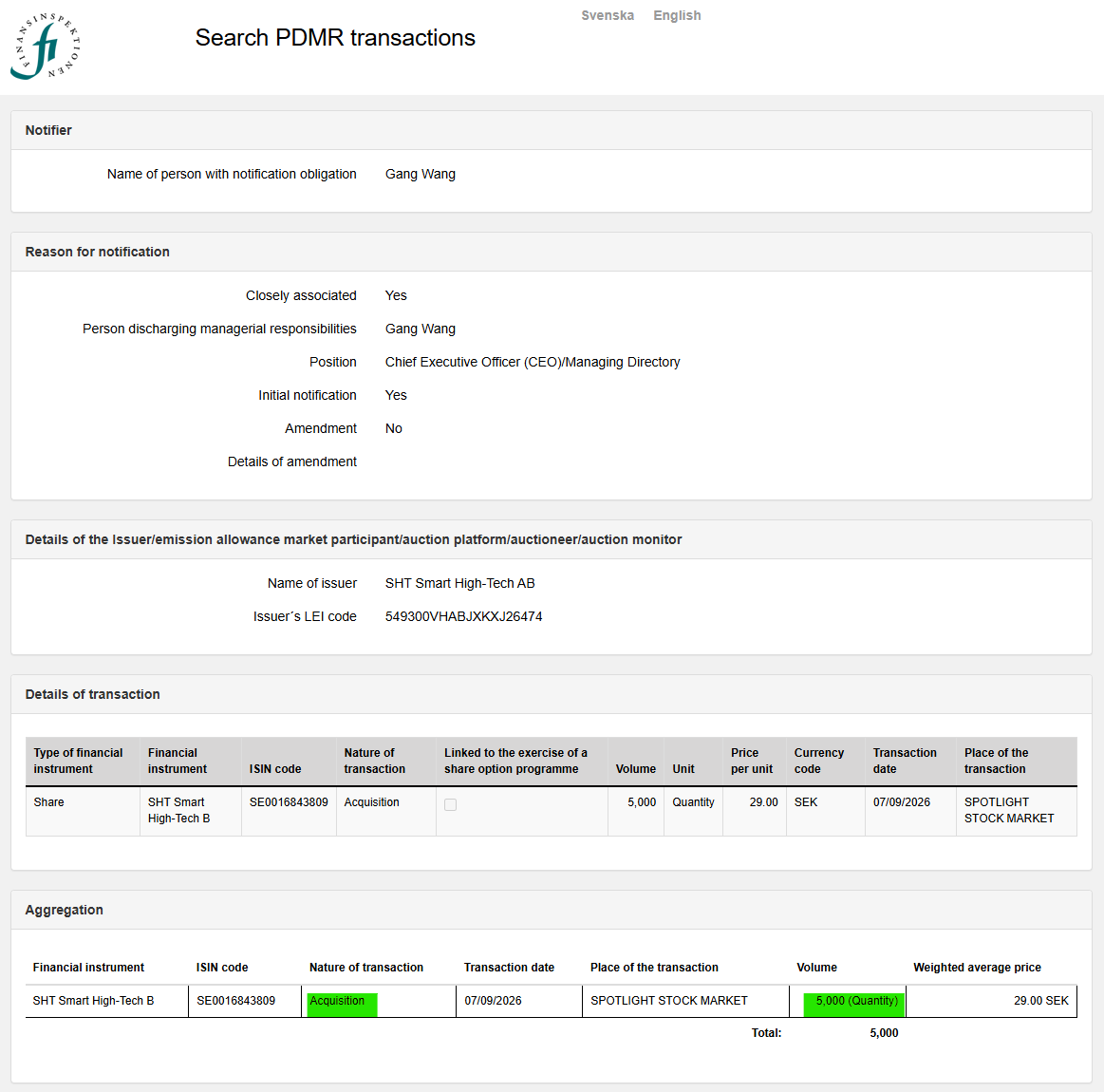Viewport: 1104px width, 1092px height.
Task: Click the 'Details of amendment' label
Action: [x=292, y=461]
